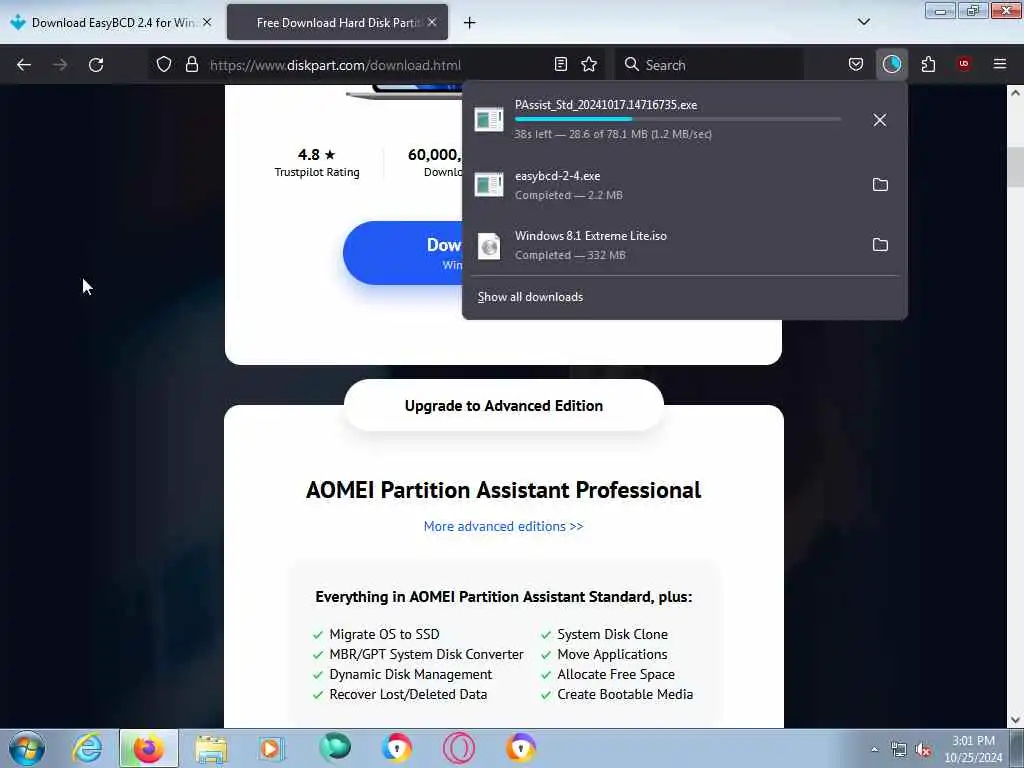
Task: Click the Windows 8.1 ISO disc icon
Action: click(488, 246)
